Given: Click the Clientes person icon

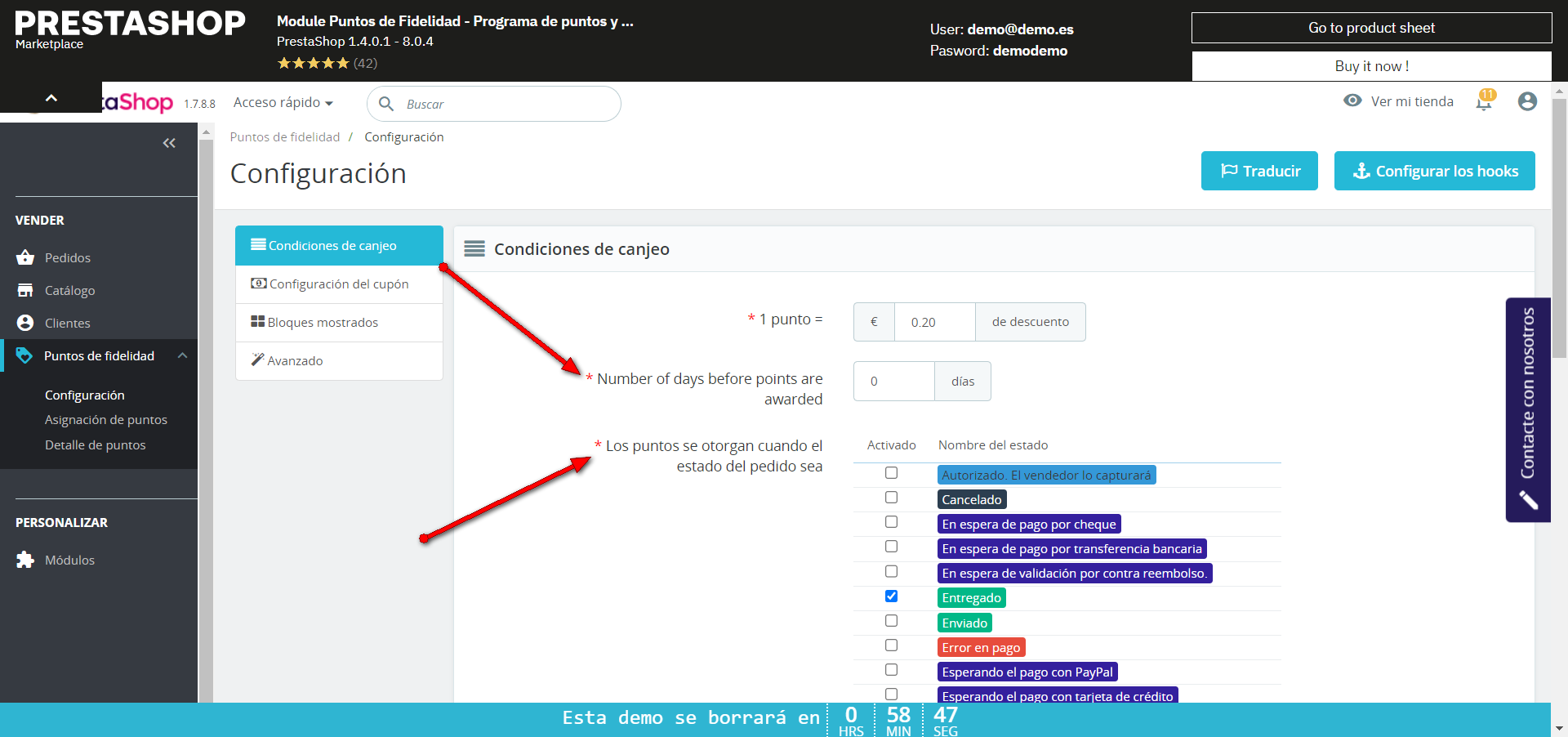Looking at the screenshot, I should (x=25, y=323).
